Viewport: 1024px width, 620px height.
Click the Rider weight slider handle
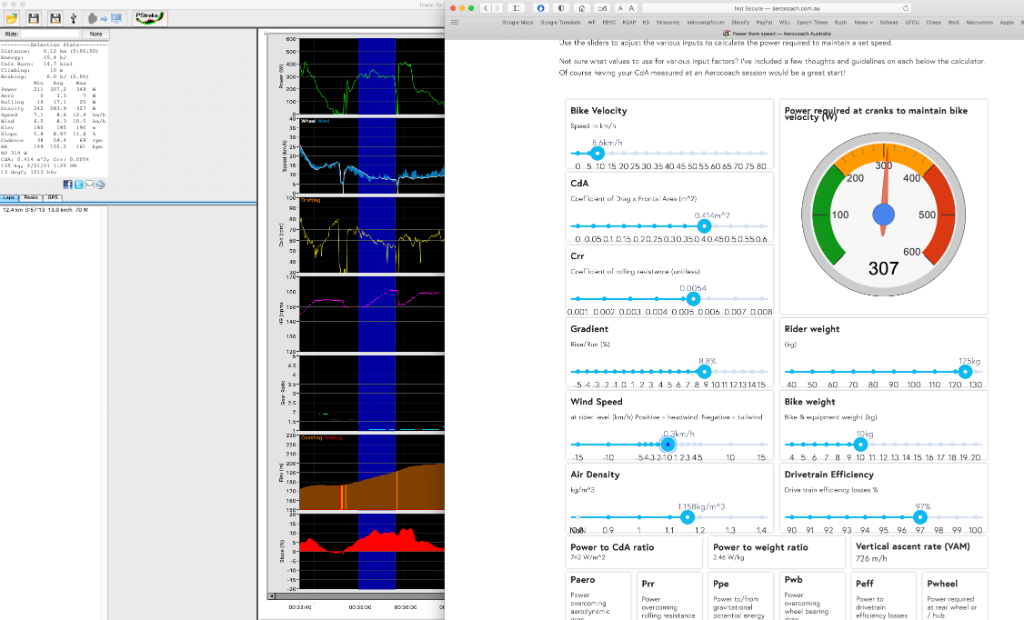pos(964,371)
